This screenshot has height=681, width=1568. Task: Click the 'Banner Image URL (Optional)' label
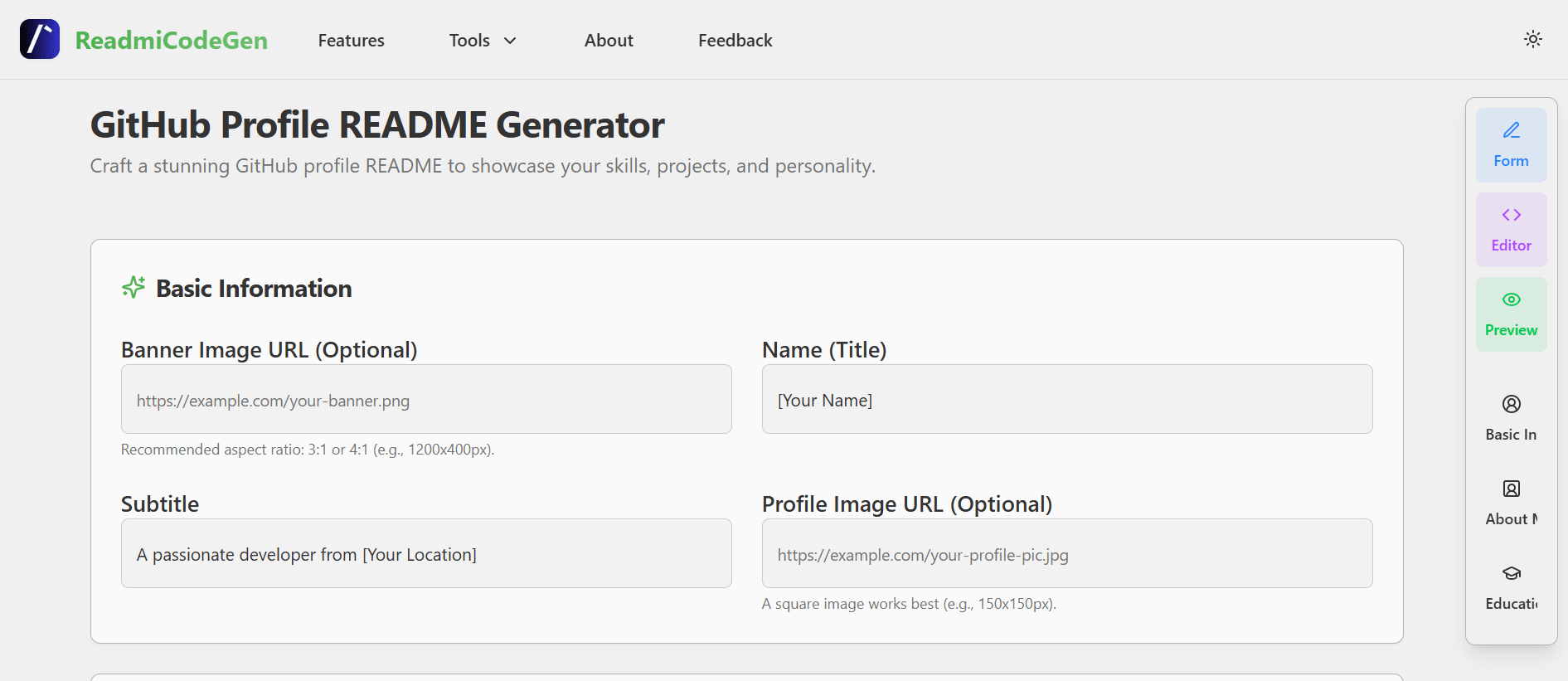click(269, 350)
